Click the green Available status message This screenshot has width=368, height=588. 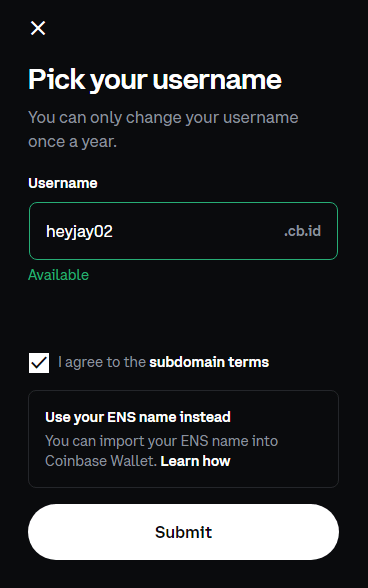59,275
